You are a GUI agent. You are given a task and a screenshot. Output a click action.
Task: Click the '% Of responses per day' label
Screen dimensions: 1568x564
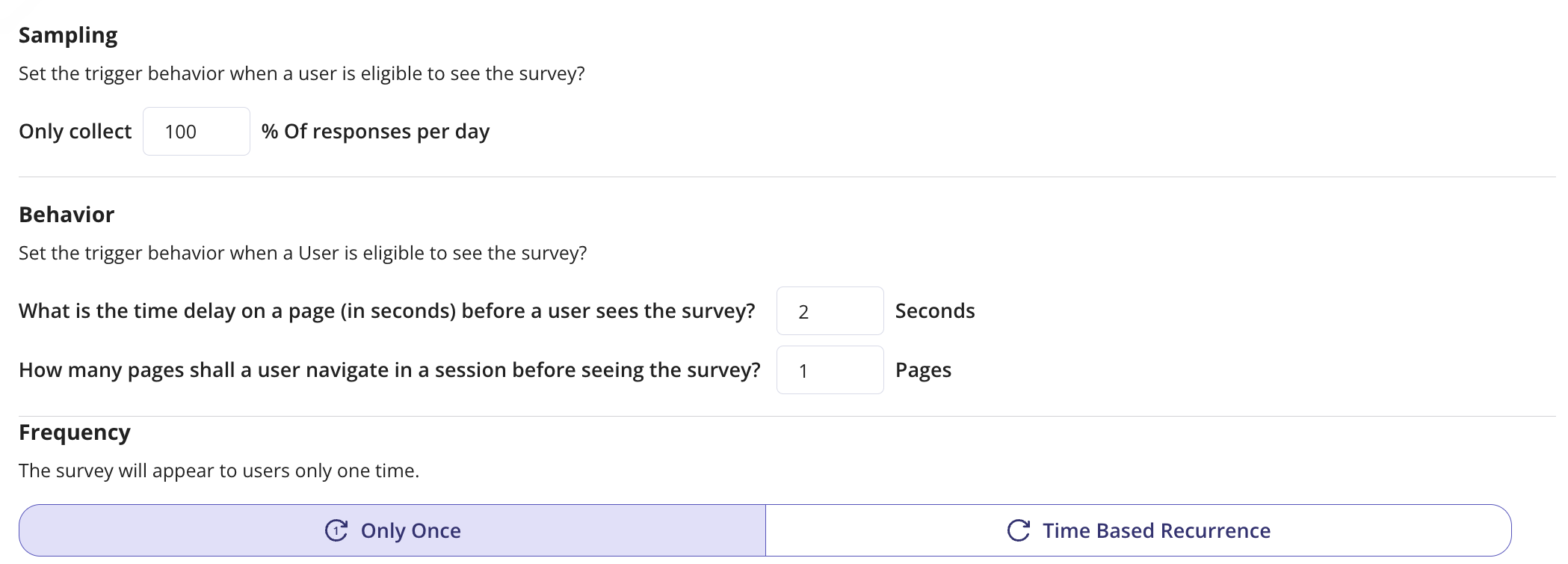[375, 132]
